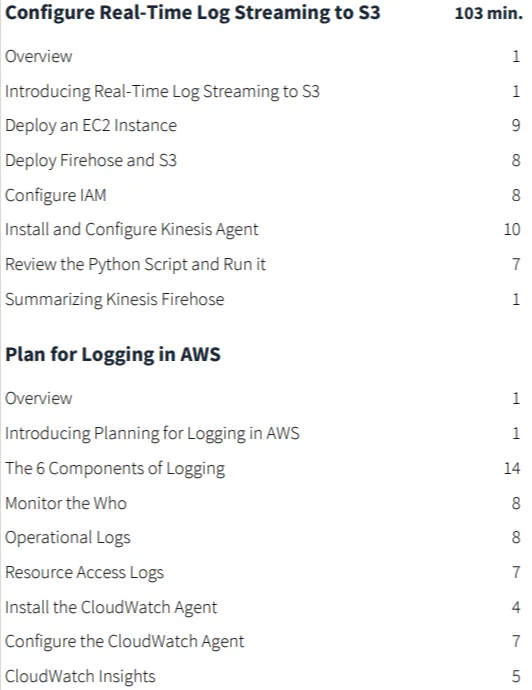Click the 103 min. duration label
Image resolution: width=532 pixels, height=690 pixels.
488,13
